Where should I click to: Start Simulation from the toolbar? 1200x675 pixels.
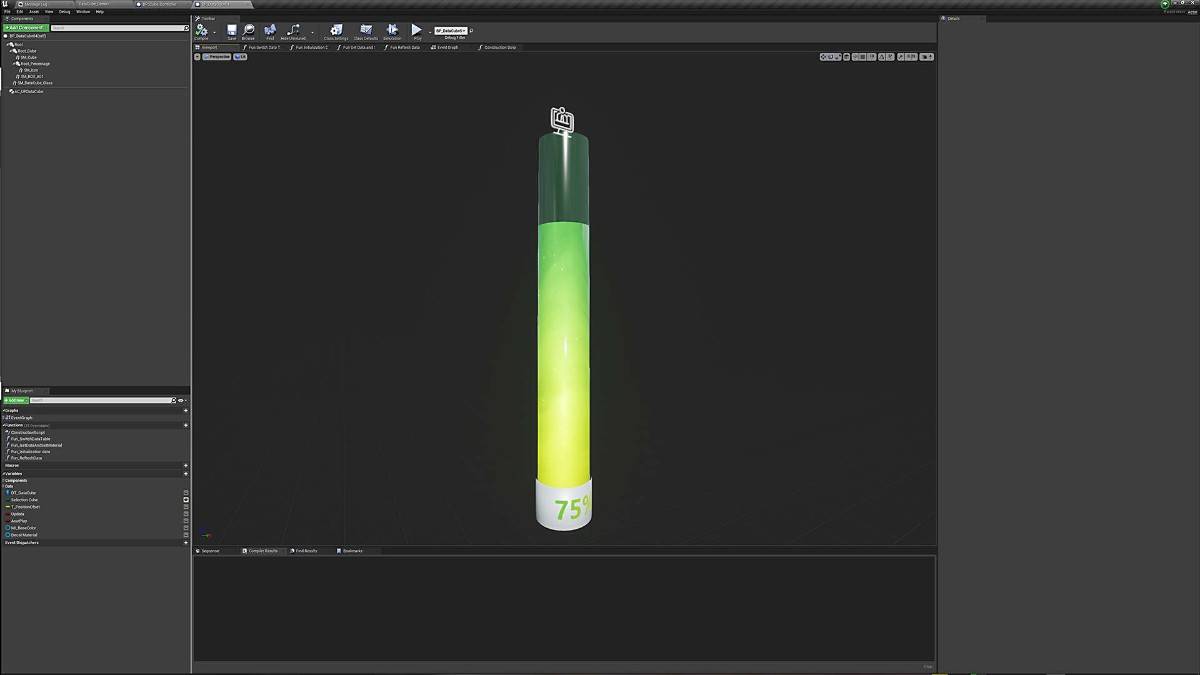pyautogui.click(x=392, y=32)
